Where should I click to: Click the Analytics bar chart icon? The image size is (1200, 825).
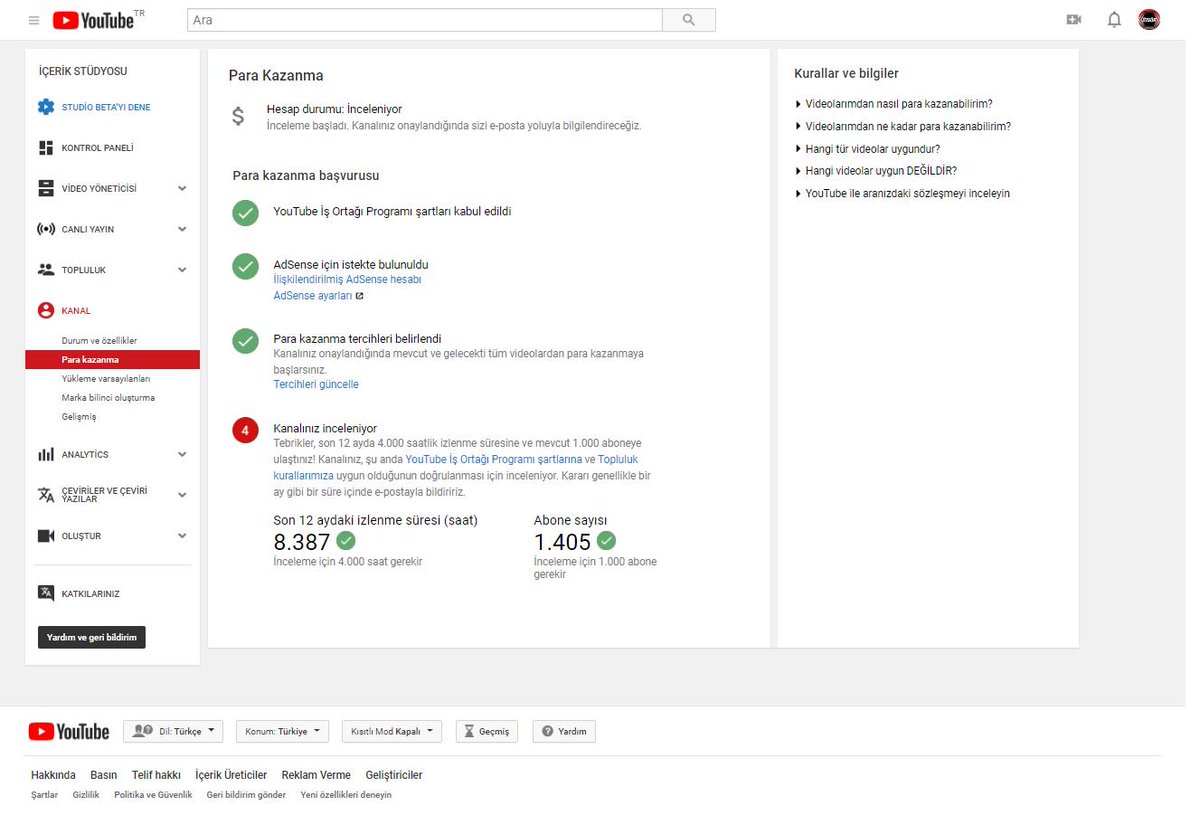(x=46, y=454)
